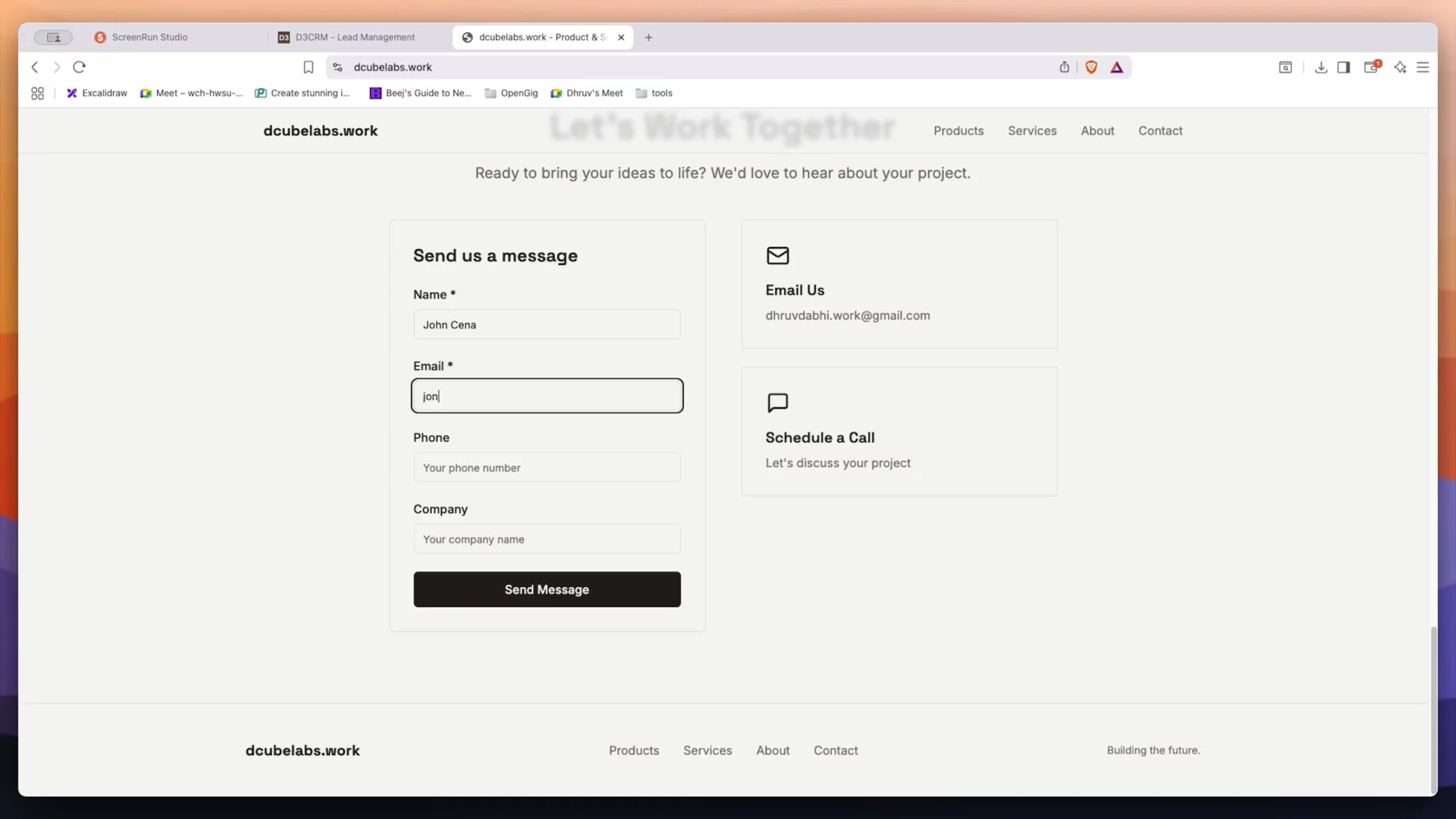Screen dimensions: 1456x819
Task: Switch to D3CRM Lead Management tab
Action: pos(354,37)
